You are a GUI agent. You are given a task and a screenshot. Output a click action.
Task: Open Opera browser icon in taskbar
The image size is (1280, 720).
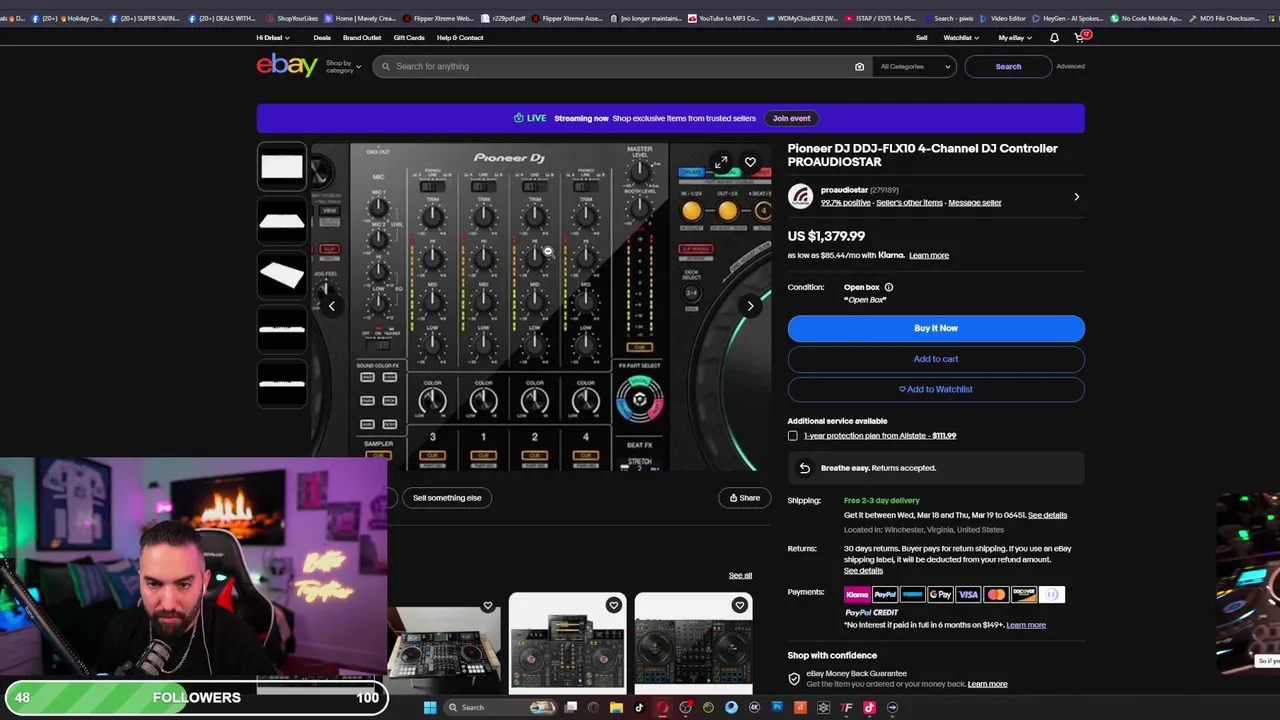662,708
